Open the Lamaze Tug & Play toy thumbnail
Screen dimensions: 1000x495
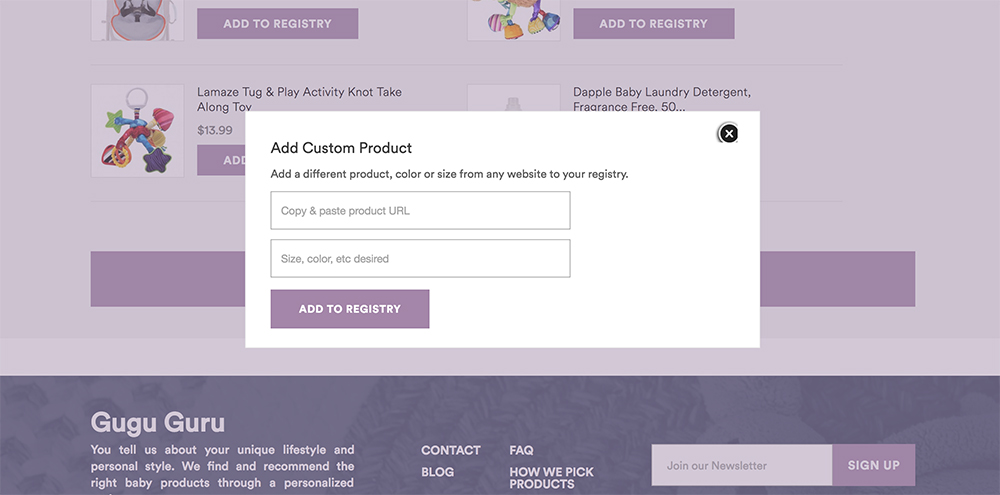click(x=137, y=131)
